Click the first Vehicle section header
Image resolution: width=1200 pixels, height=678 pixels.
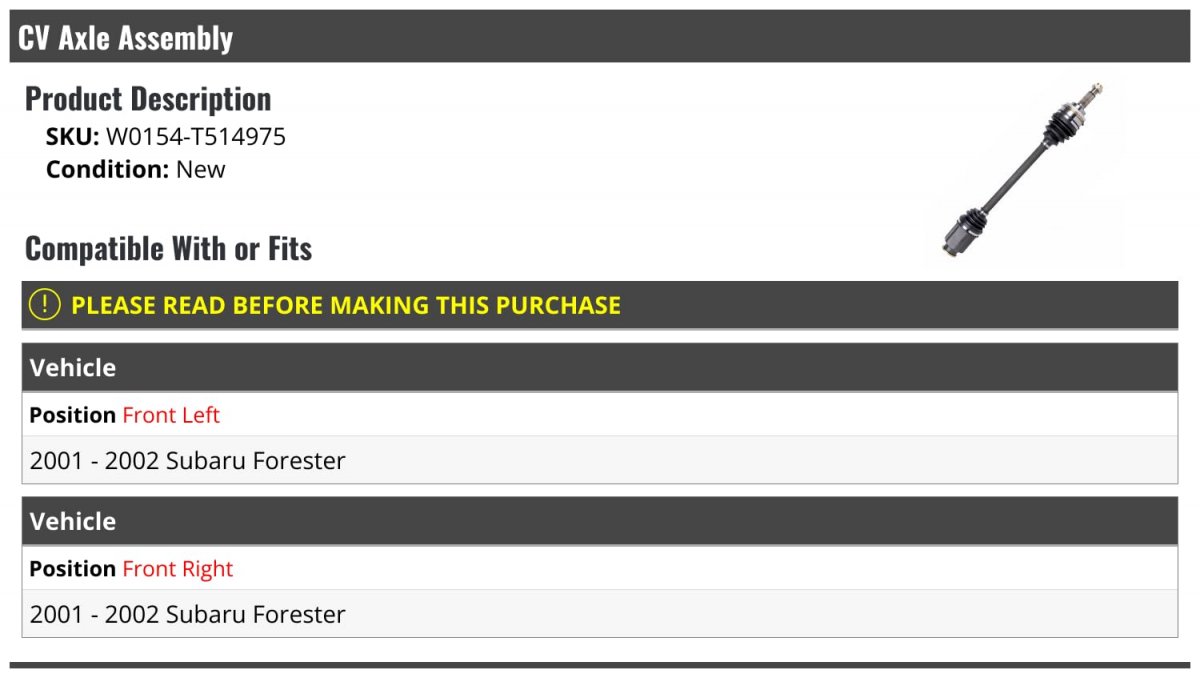click(x=600, y=367)
